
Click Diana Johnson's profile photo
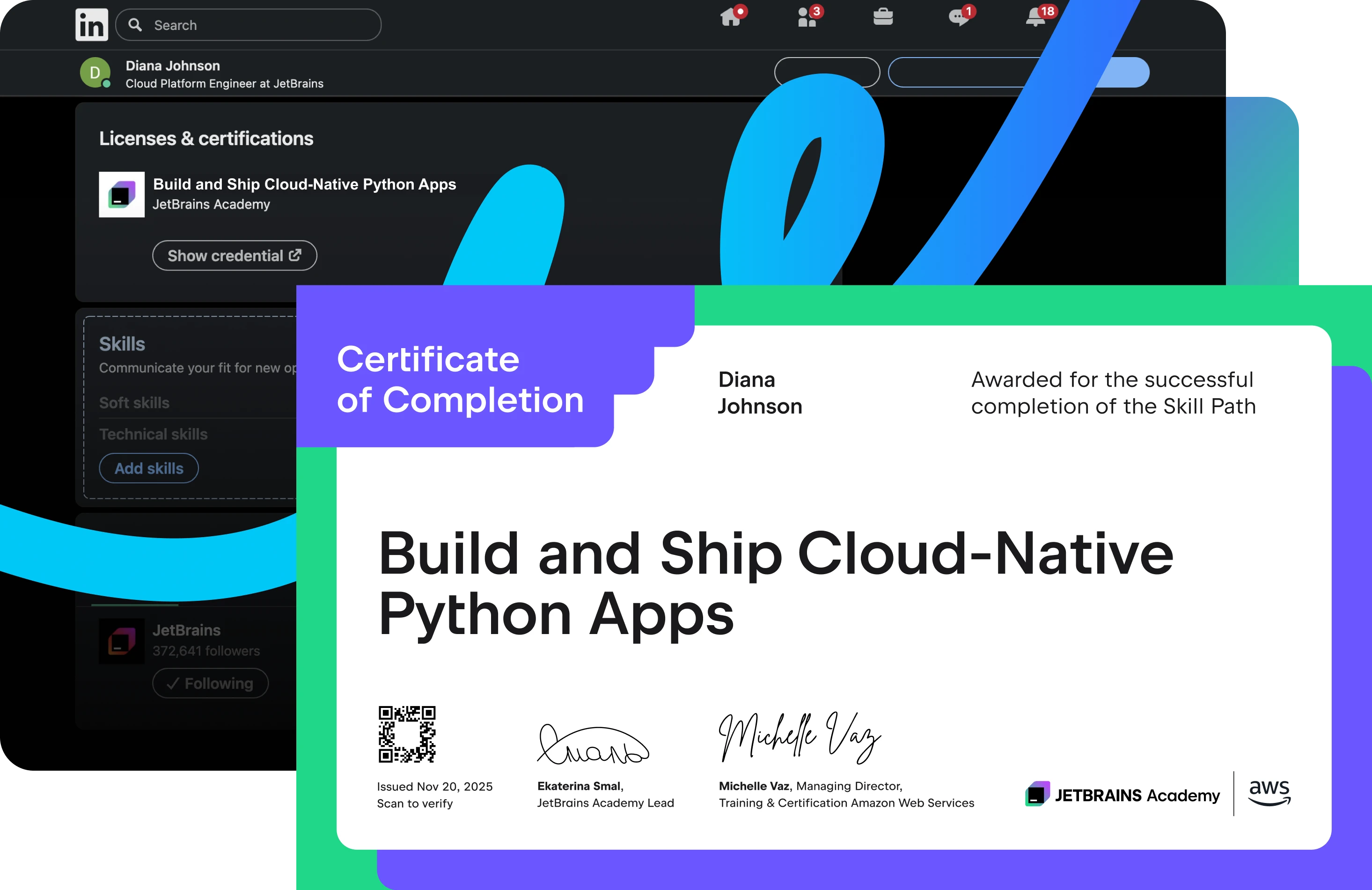click(95, 72)
